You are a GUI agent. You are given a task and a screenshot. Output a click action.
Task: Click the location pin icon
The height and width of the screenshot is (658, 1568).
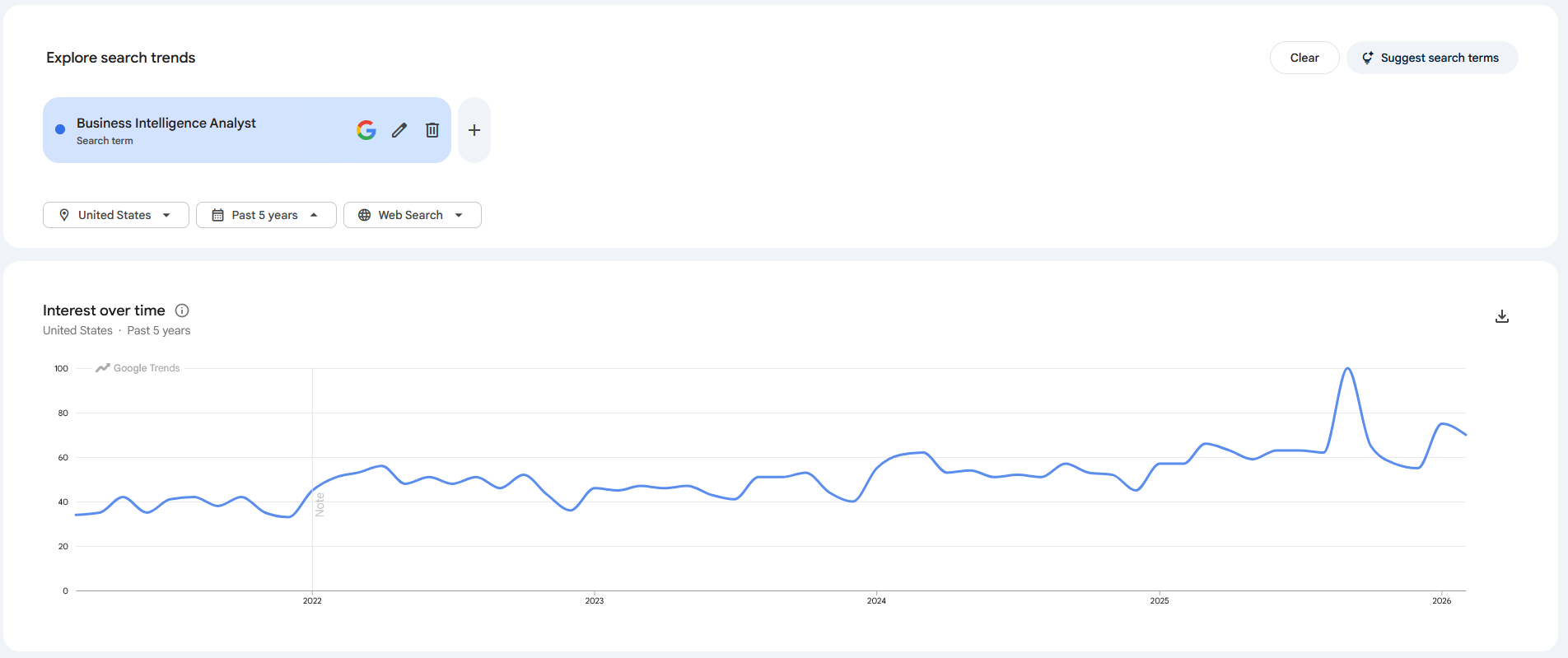click(x=64, y=215)
